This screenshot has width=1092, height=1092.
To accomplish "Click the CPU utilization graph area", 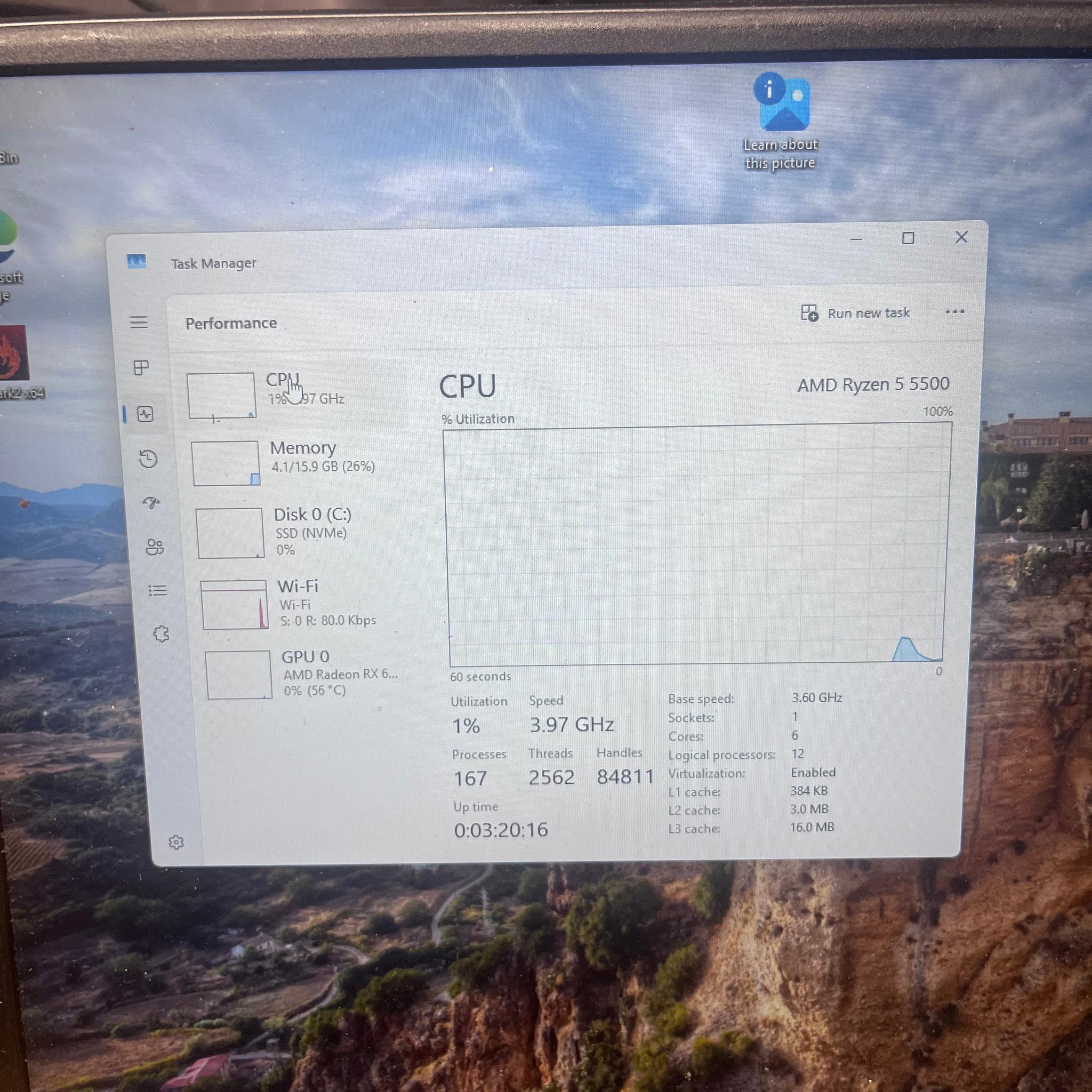I will 696,544.
